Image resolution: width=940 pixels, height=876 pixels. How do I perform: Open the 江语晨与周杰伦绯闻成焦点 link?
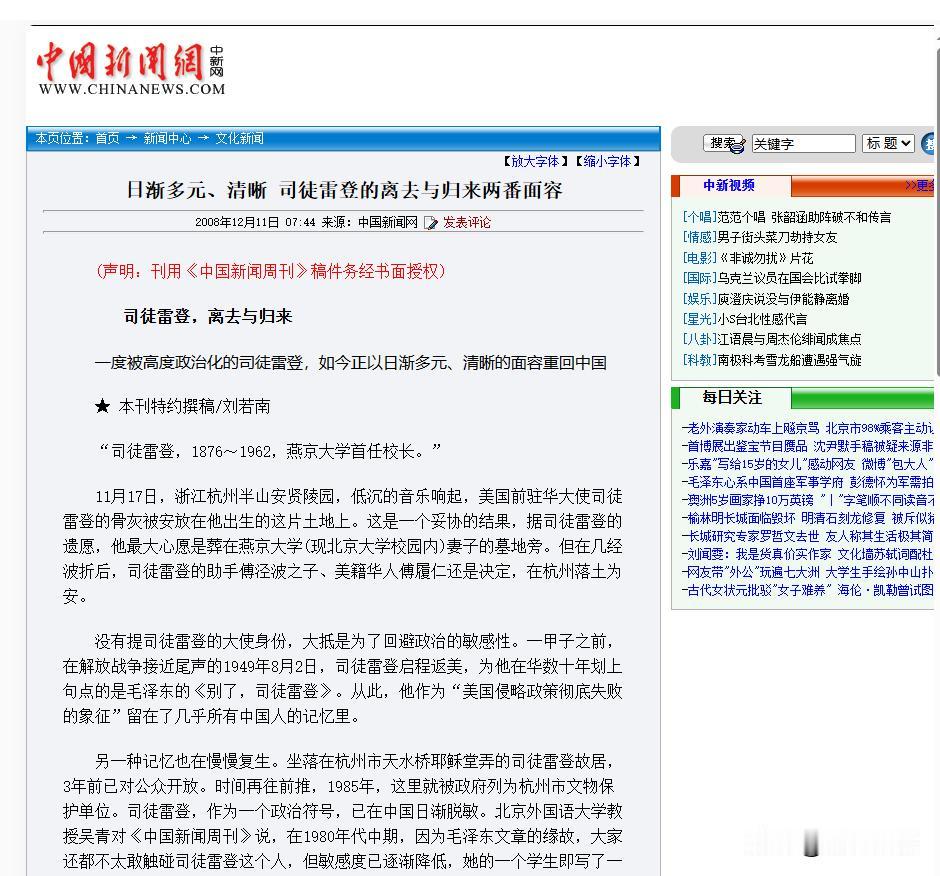tap(789, 339)
